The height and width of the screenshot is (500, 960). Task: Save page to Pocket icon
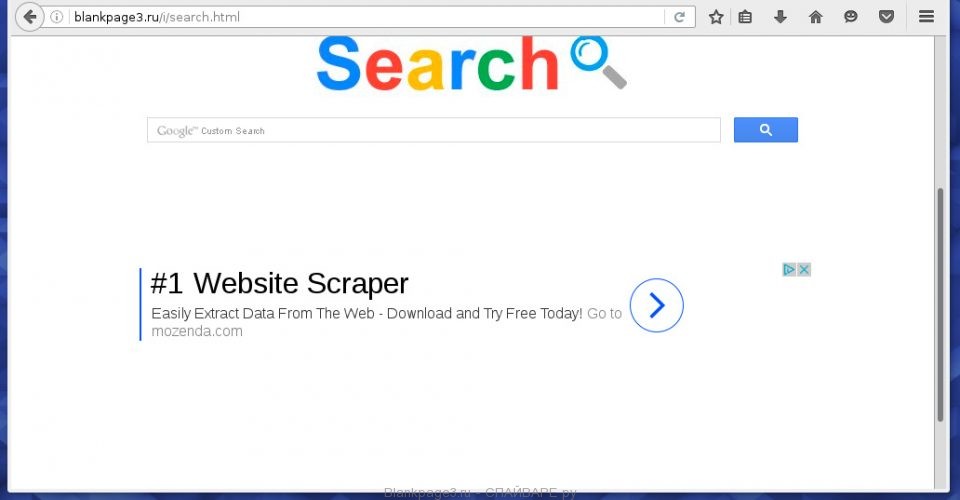tap(886, 17)
